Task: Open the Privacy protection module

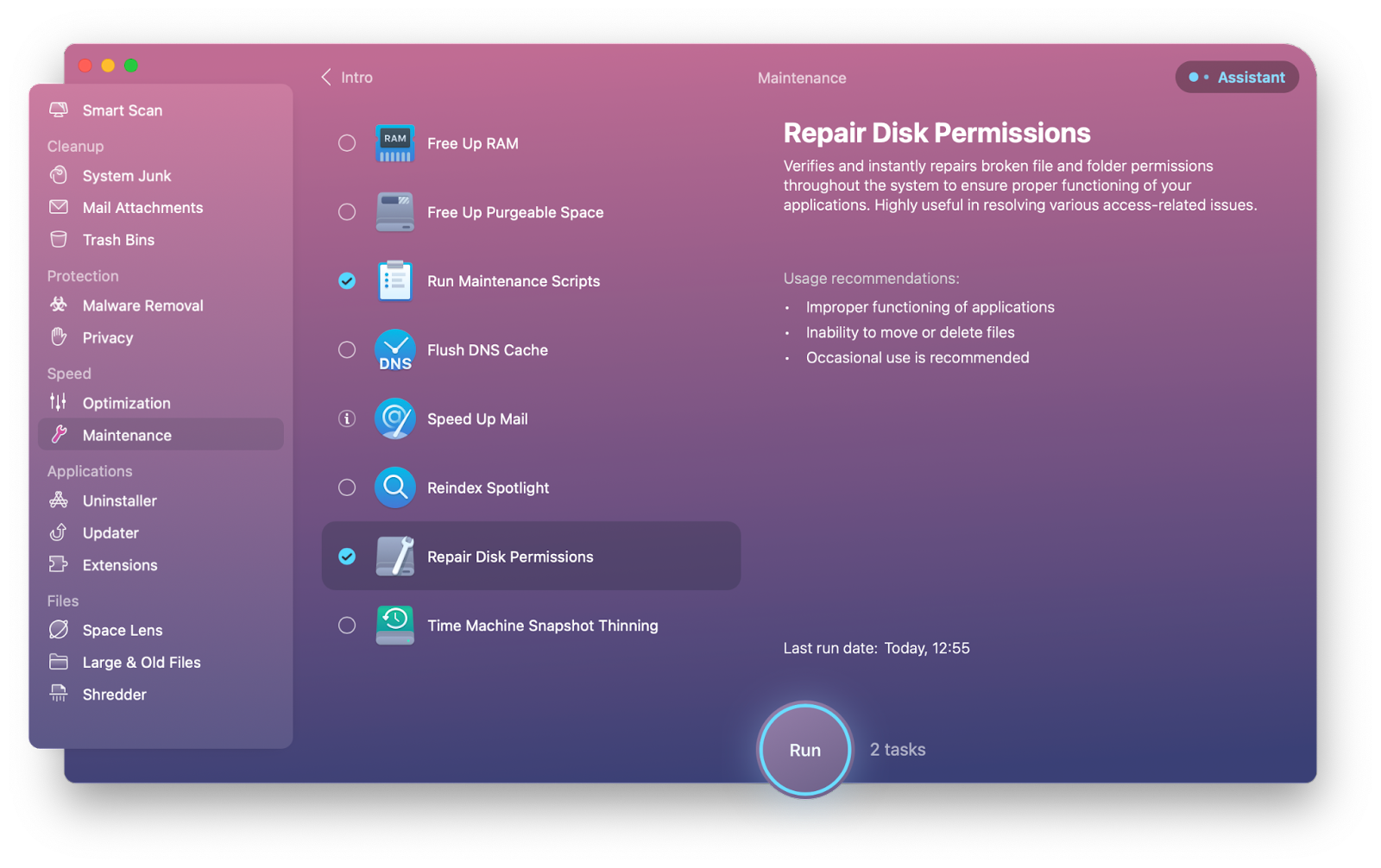Action: (x=107, y=337)
